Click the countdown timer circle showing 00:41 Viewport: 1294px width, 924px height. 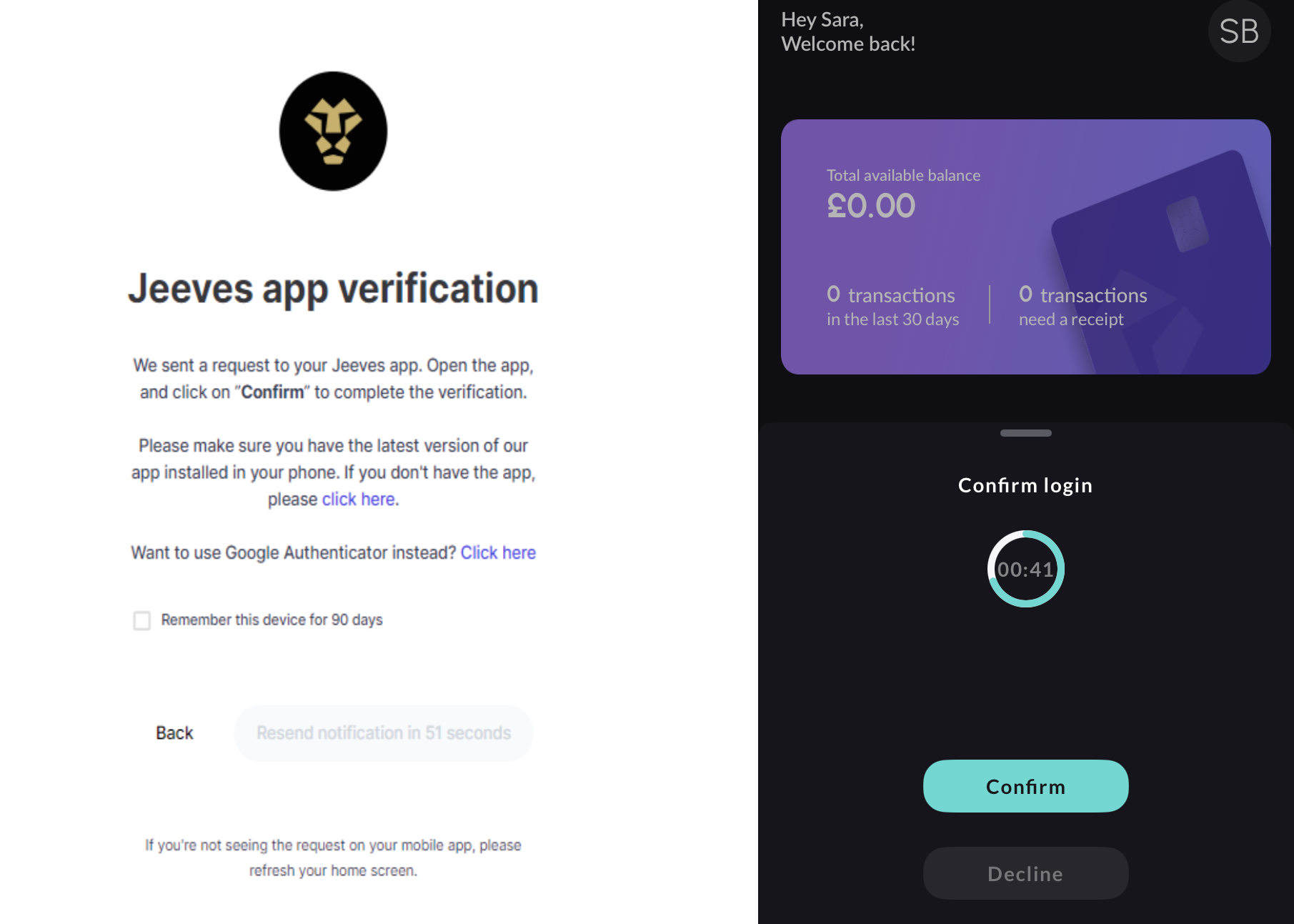coord(1025,568)
